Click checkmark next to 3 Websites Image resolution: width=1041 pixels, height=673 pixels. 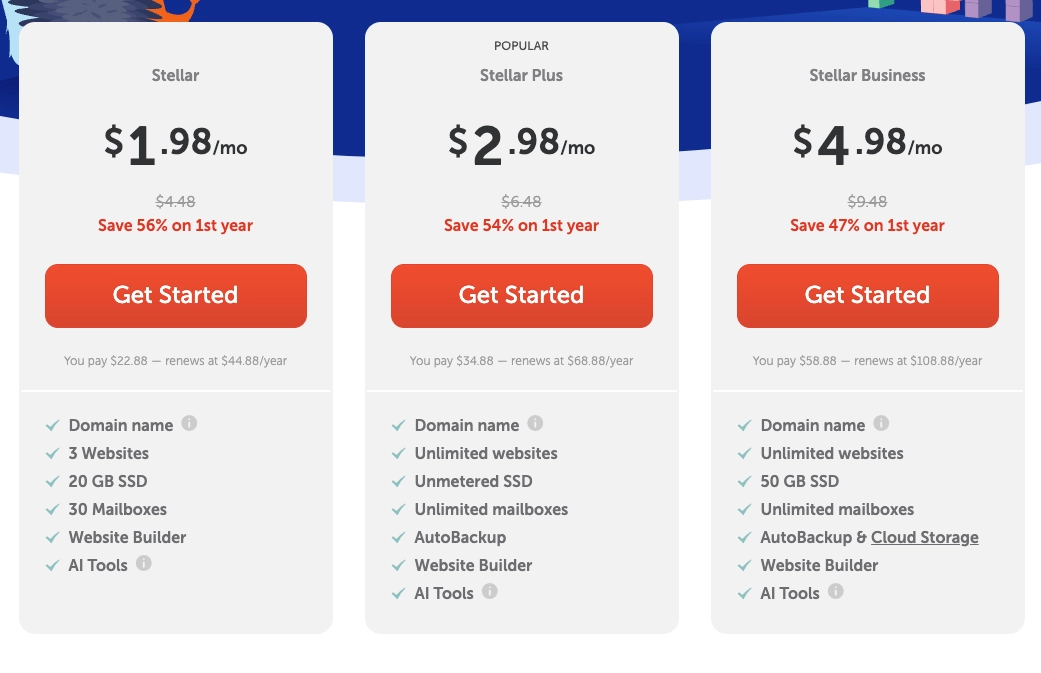pyautogui.click(x=52, y=454)
